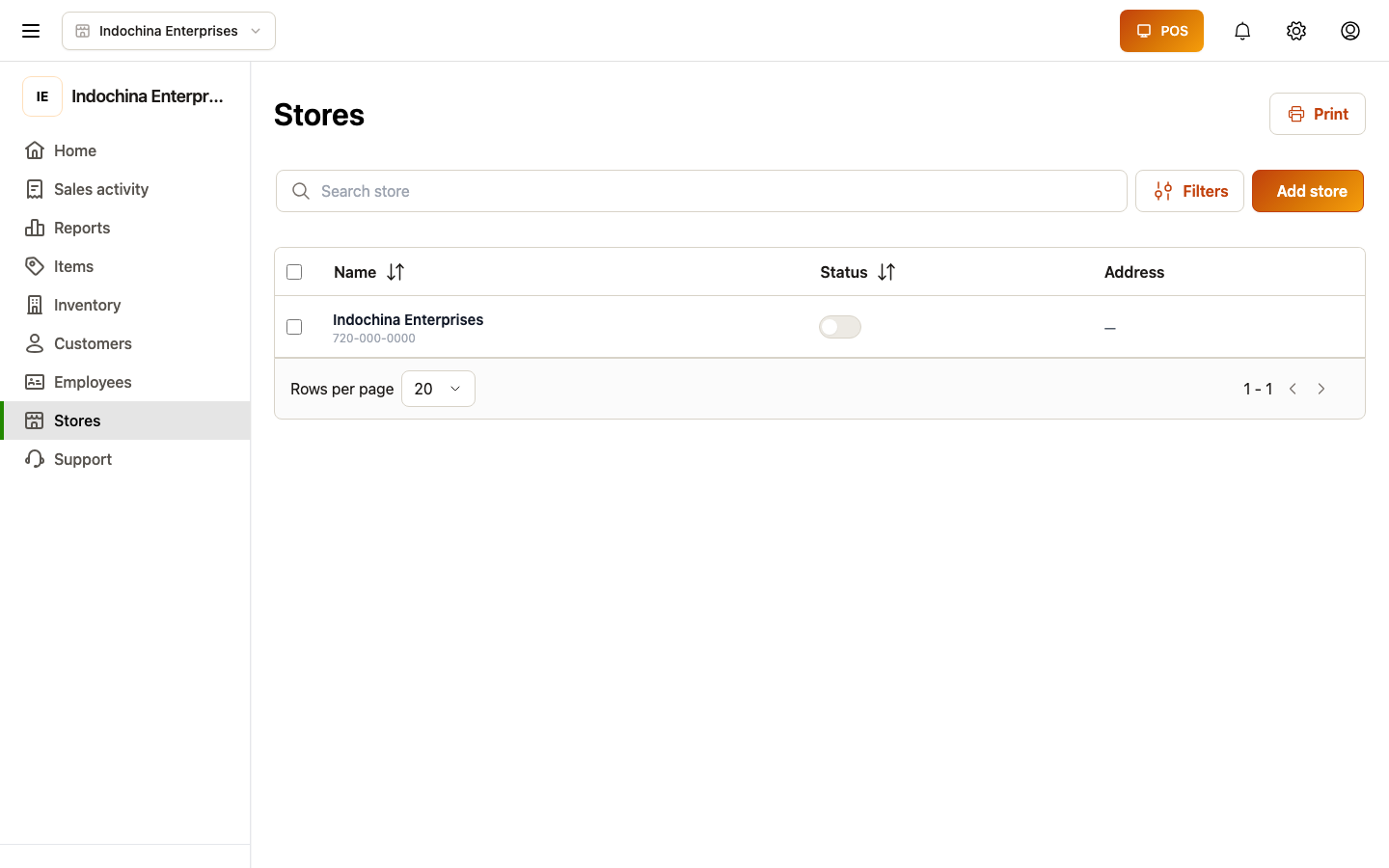Image resolution: width=1389 pixels, height=868 pixels.
Task: Expand the Indochina Enterprises store selector
Action: pyautogui.click(x=169, y=31)
